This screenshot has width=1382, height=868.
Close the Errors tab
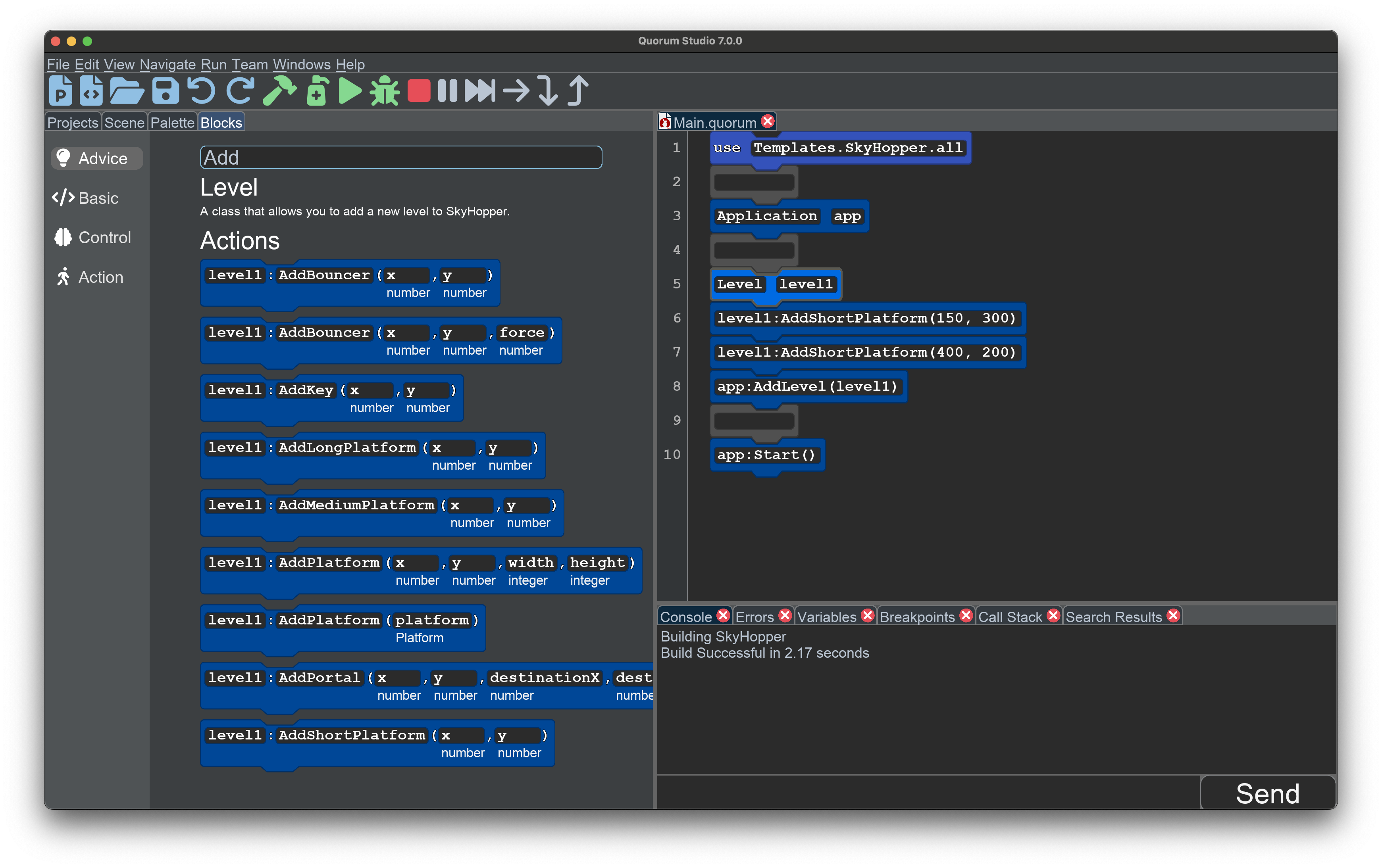click(x=785, y=616)
